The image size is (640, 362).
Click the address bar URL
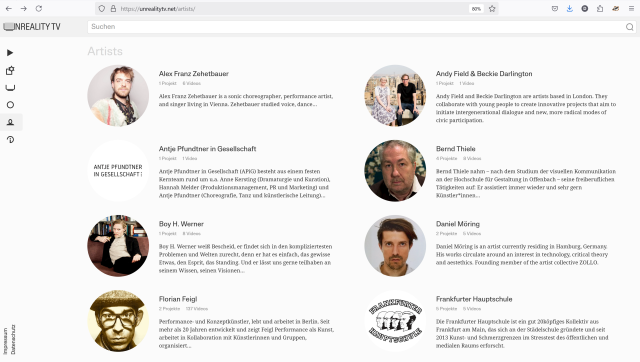click(x=158, y=9)
